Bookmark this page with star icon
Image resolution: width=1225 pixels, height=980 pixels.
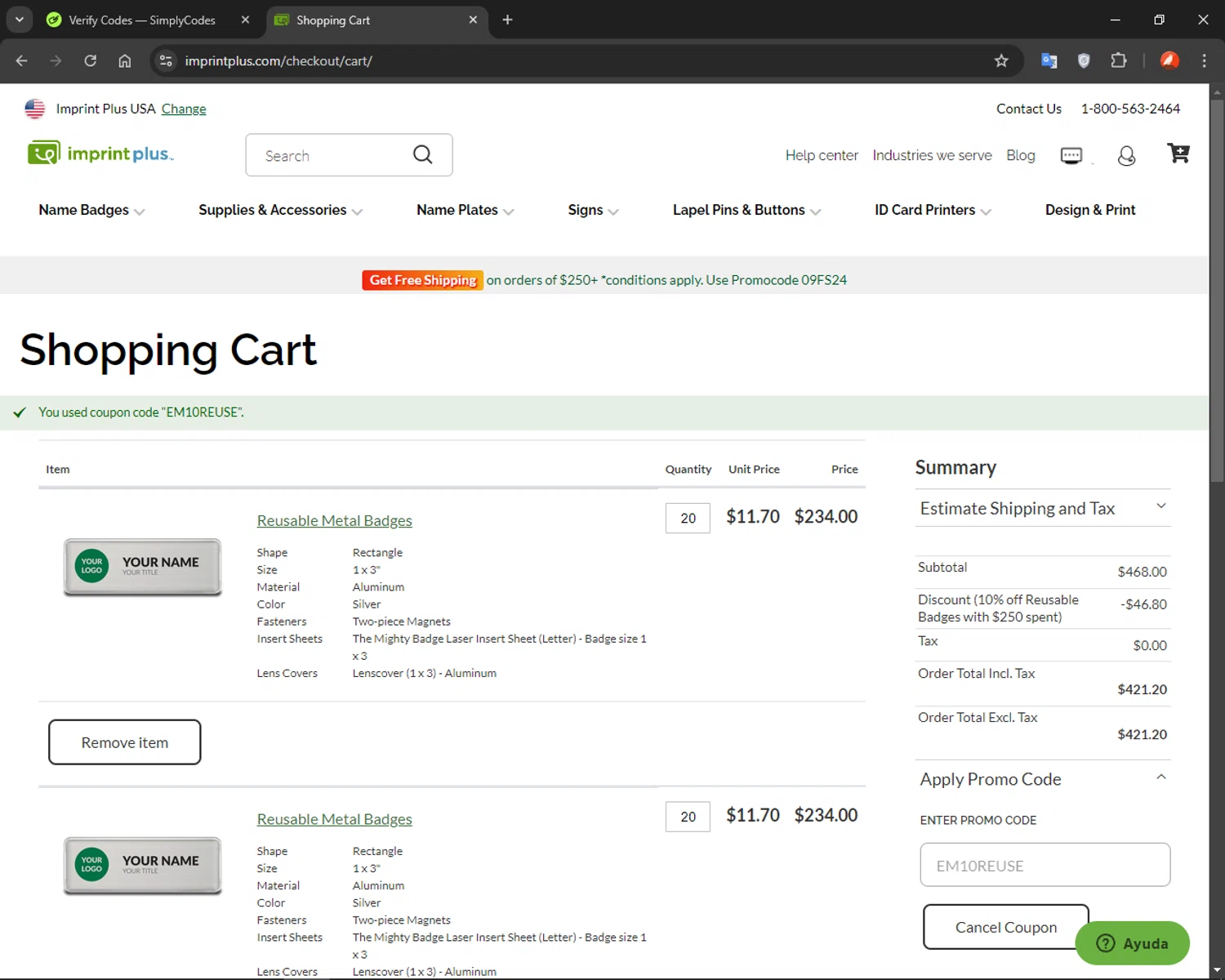1001,60
